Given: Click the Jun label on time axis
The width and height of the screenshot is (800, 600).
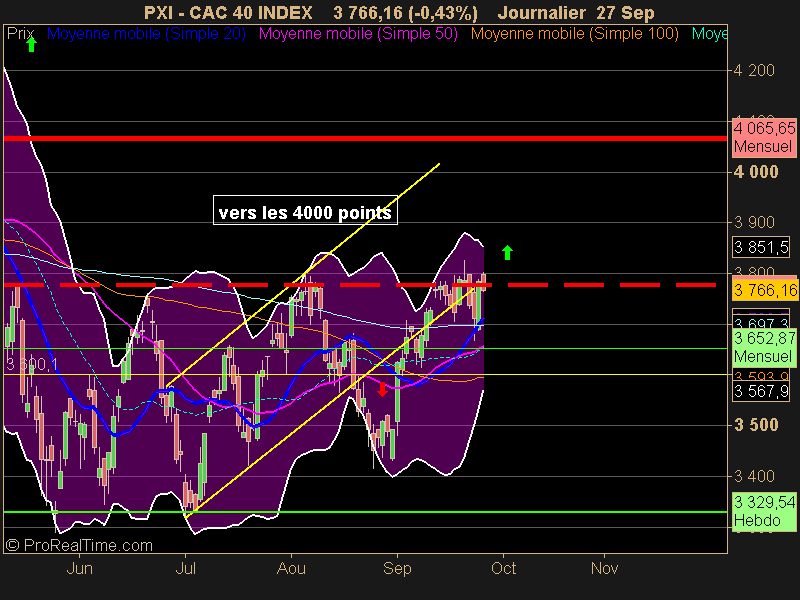Looking at the screenshot, I should coord(80,568).
